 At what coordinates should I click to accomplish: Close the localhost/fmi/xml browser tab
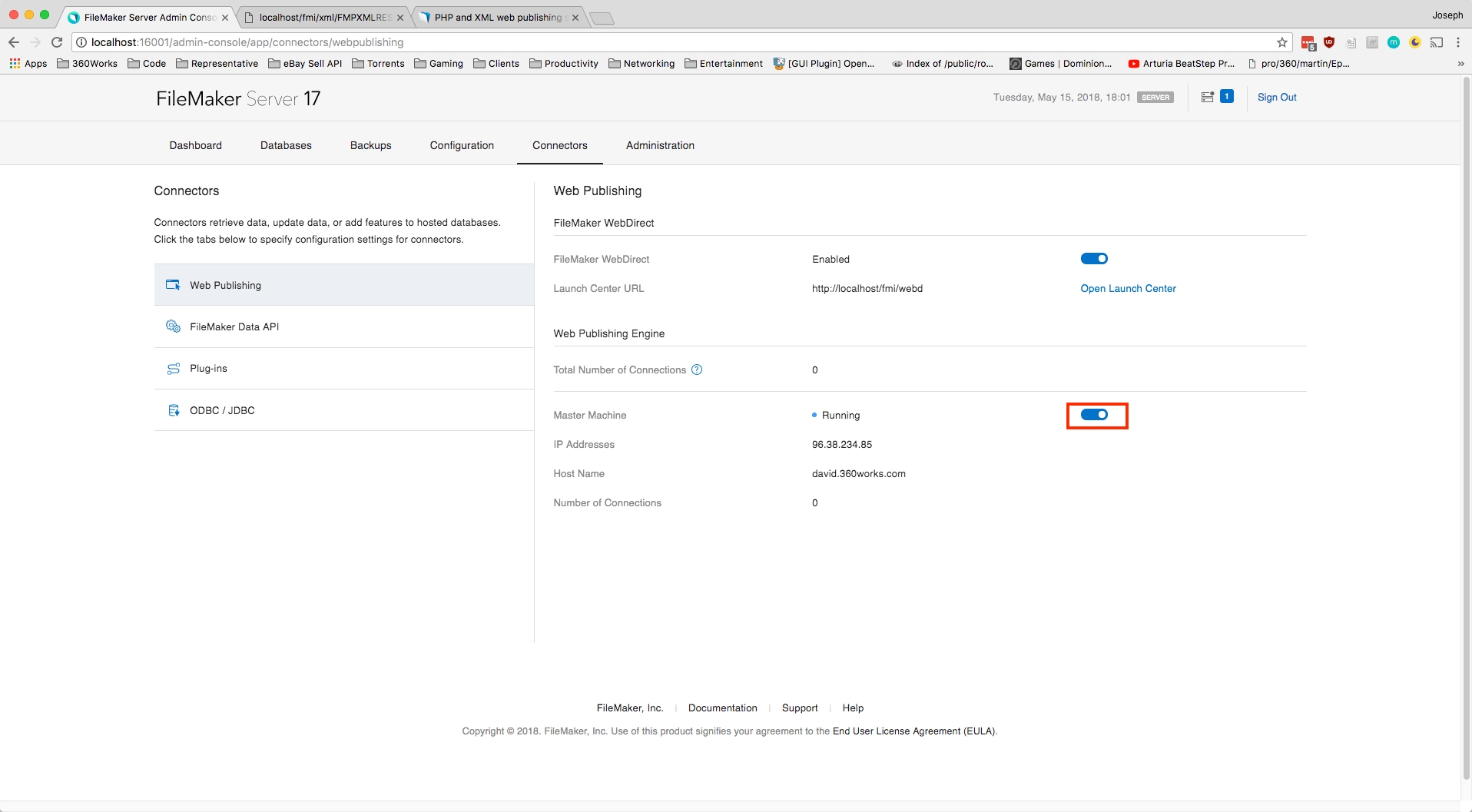[x=400, y=18]
